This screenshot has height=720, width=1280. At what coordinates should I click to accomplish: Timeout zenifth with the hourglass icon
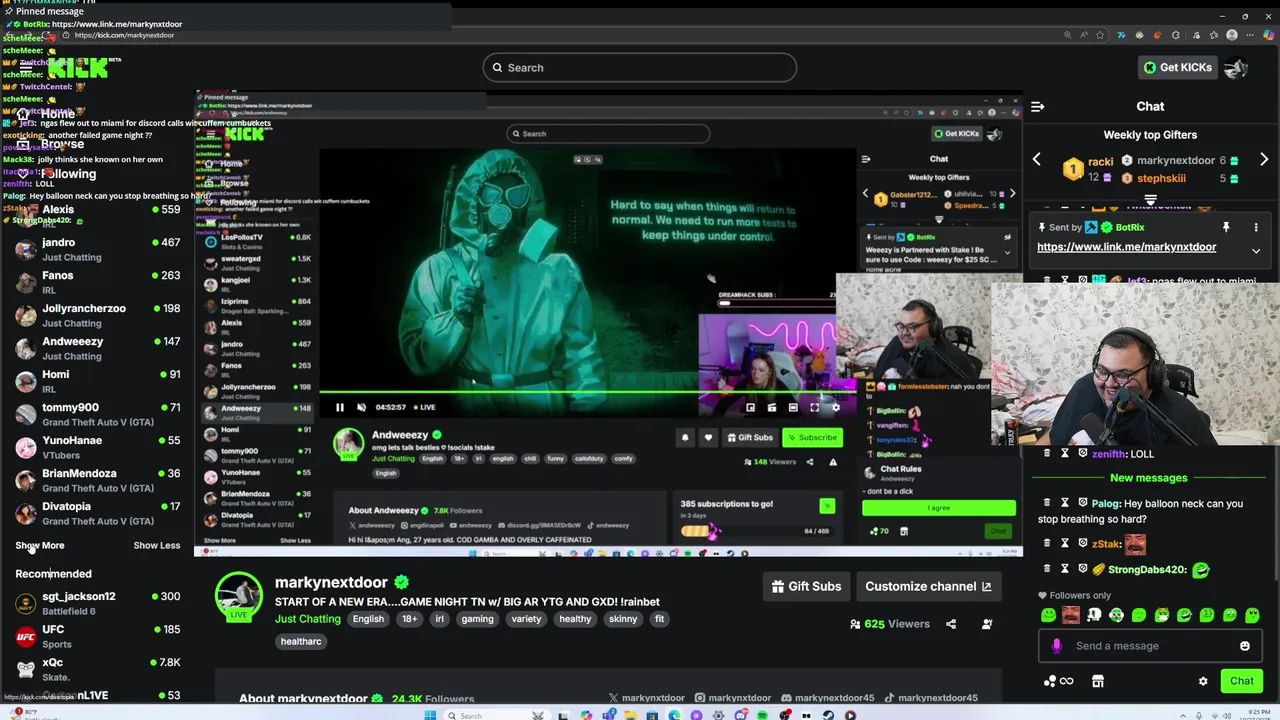(x=1065, y=453)
